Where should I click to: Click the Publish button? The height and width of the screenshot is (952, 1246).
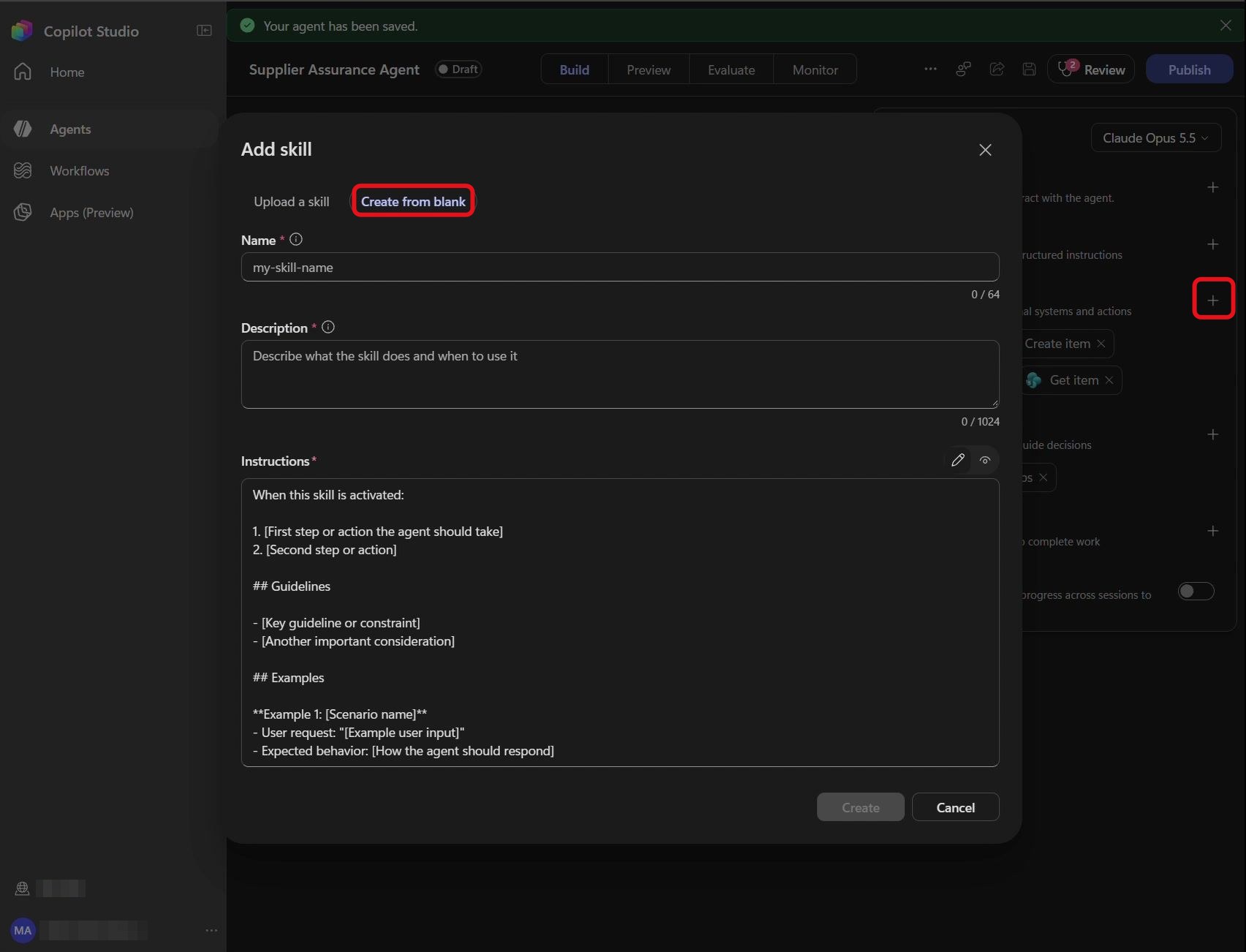1189,69
